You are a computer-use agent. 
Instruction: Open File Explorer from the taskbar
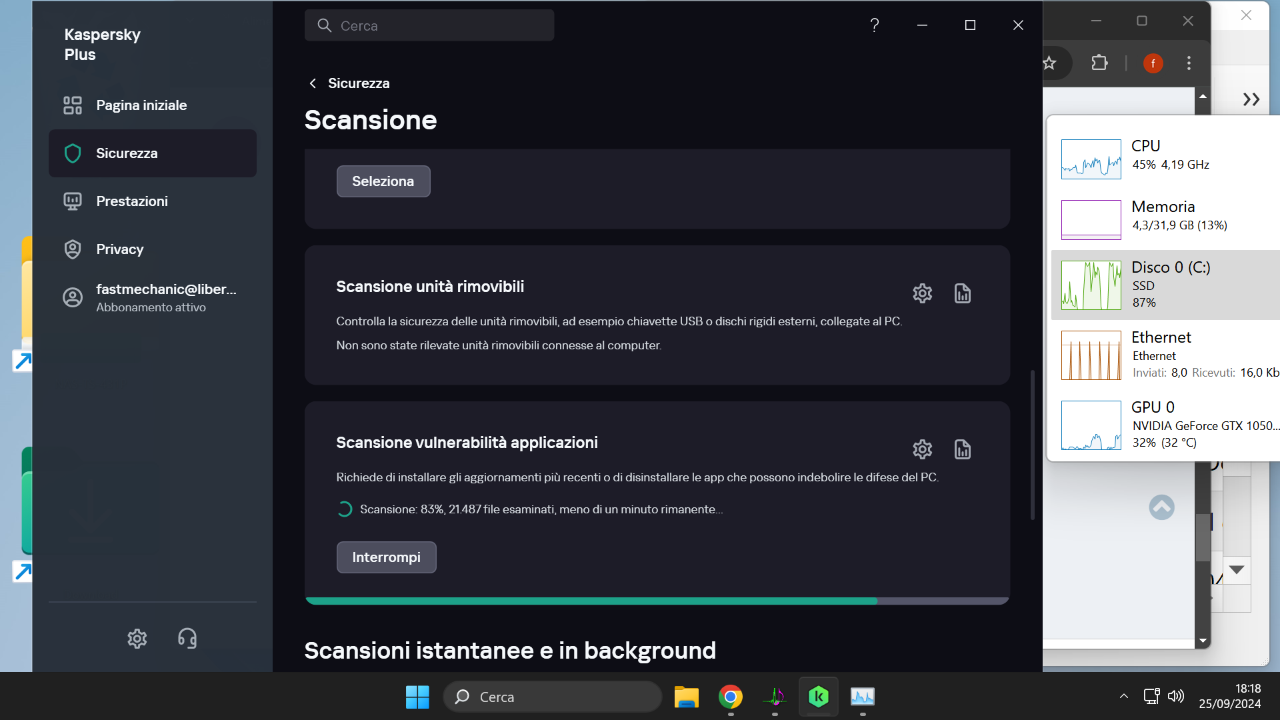(x=686, y=696)
